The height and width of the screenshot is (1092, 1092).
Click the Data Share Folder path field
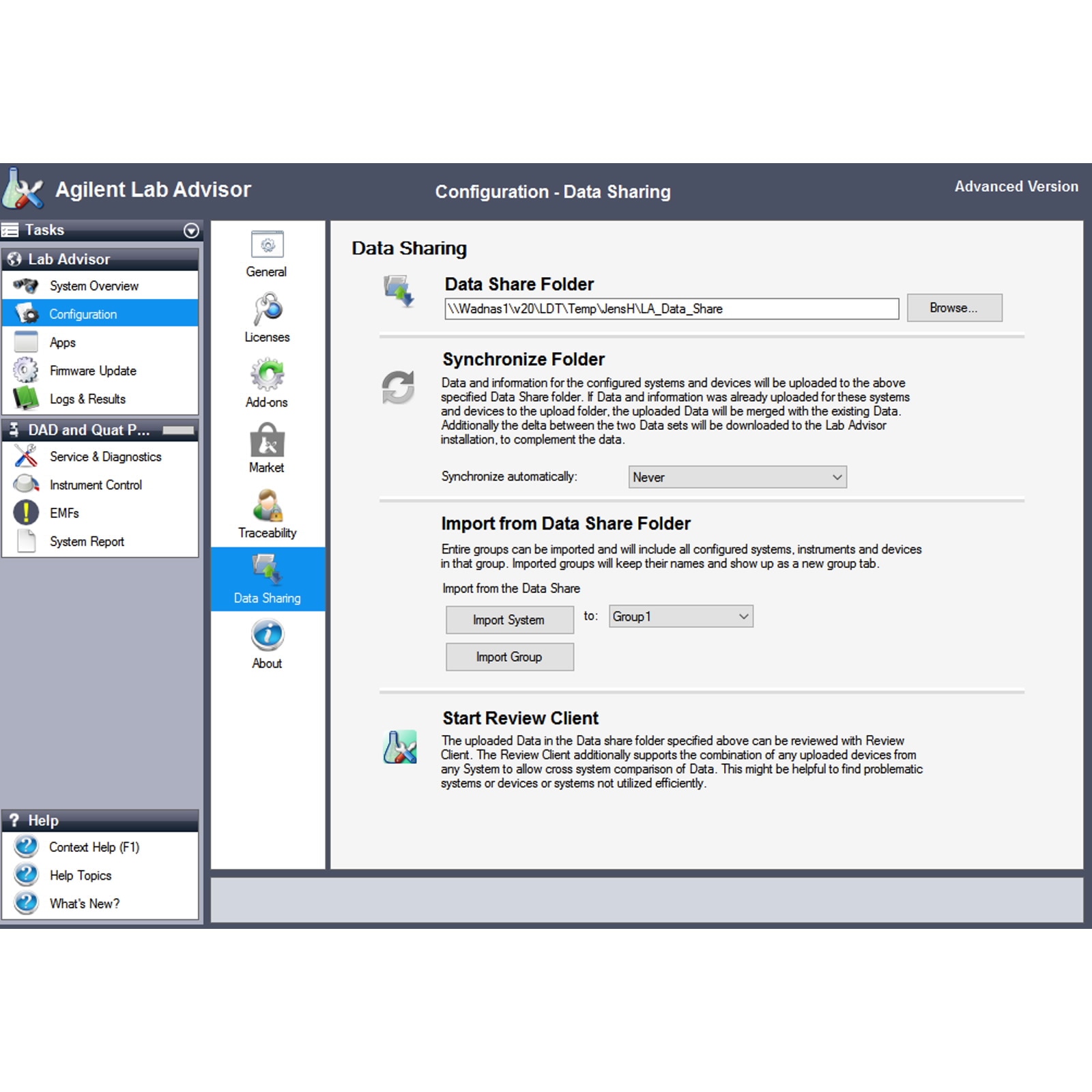tap(672, 309)
